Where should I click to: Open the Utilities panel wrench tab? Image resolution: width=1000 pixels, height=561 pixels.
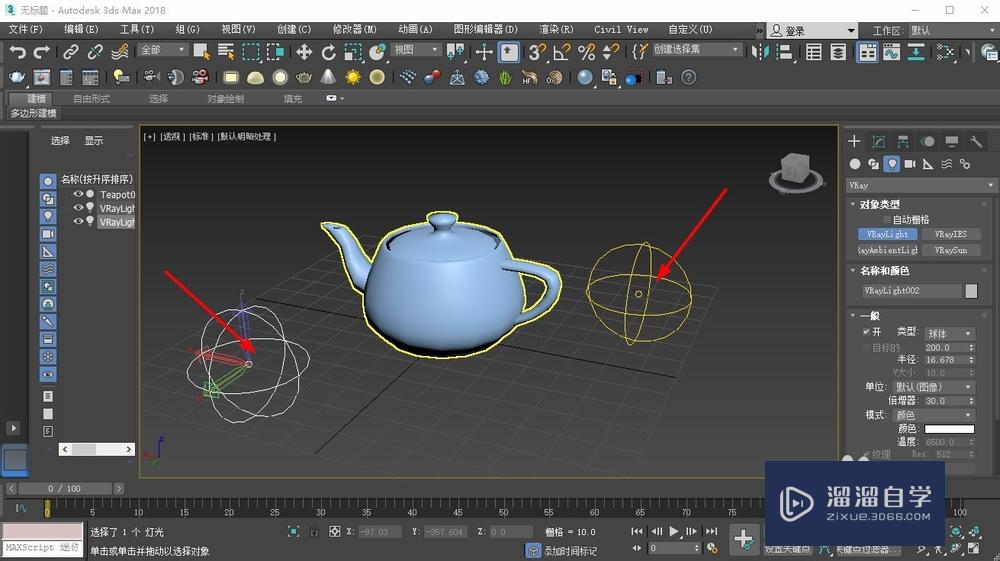[976, 142]
